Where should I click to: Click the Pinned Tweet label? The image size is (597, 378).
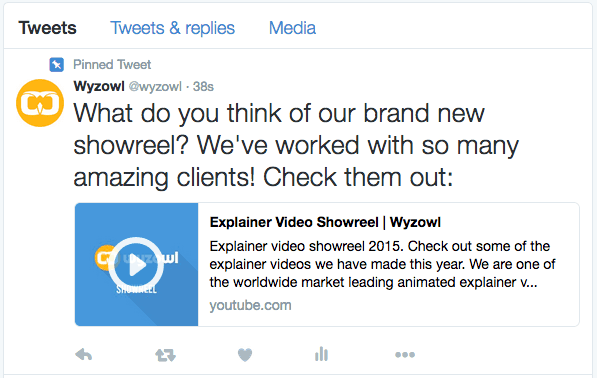(112, 64)
